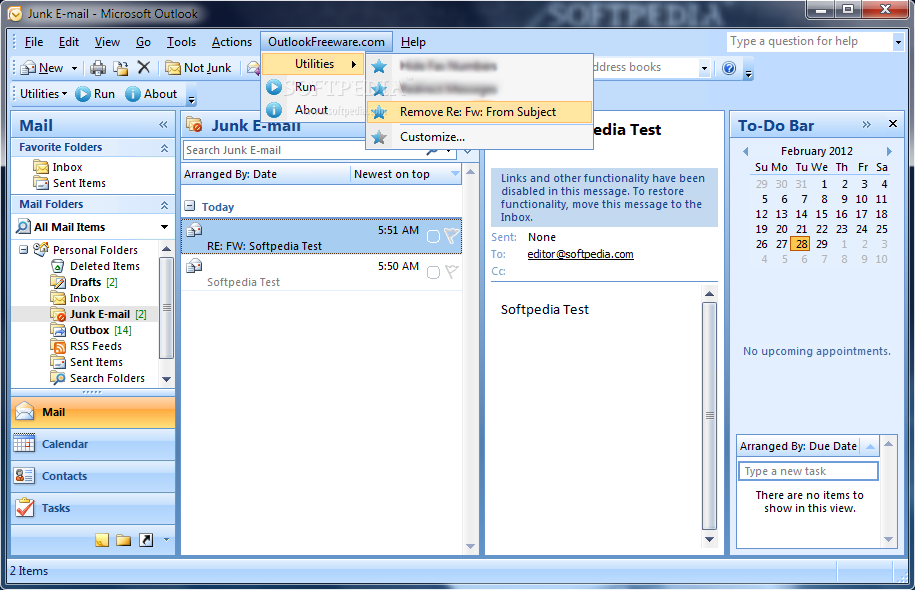Choose Run in the OutlookFreeware menu
Image resolution: width=915 pixels, height=590 pixels.
(x=305, y=87)
